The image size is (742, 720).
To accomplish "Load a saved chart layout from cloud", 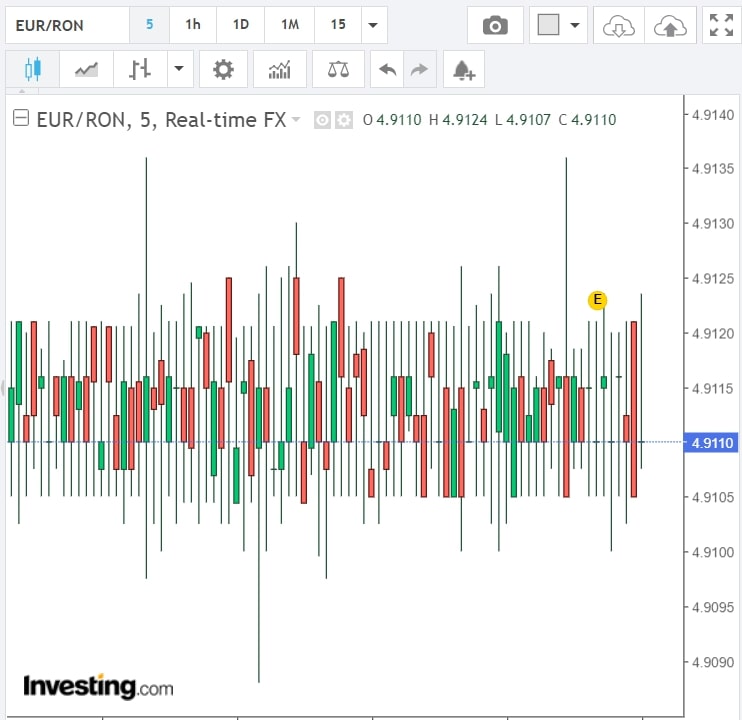I will point(618,26).
